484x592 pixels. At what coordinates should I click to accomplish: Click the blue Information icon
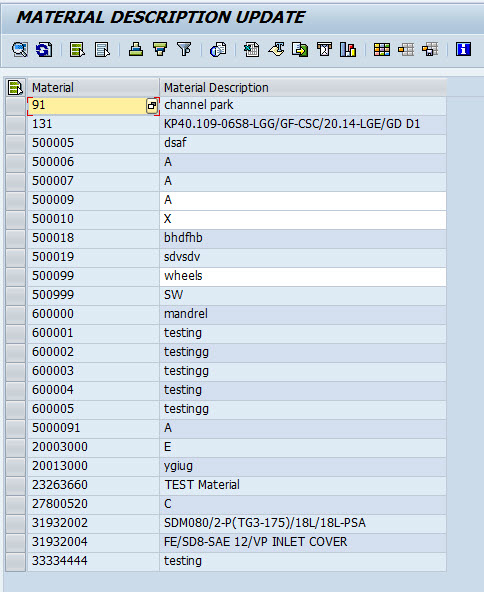pos(463,49)
